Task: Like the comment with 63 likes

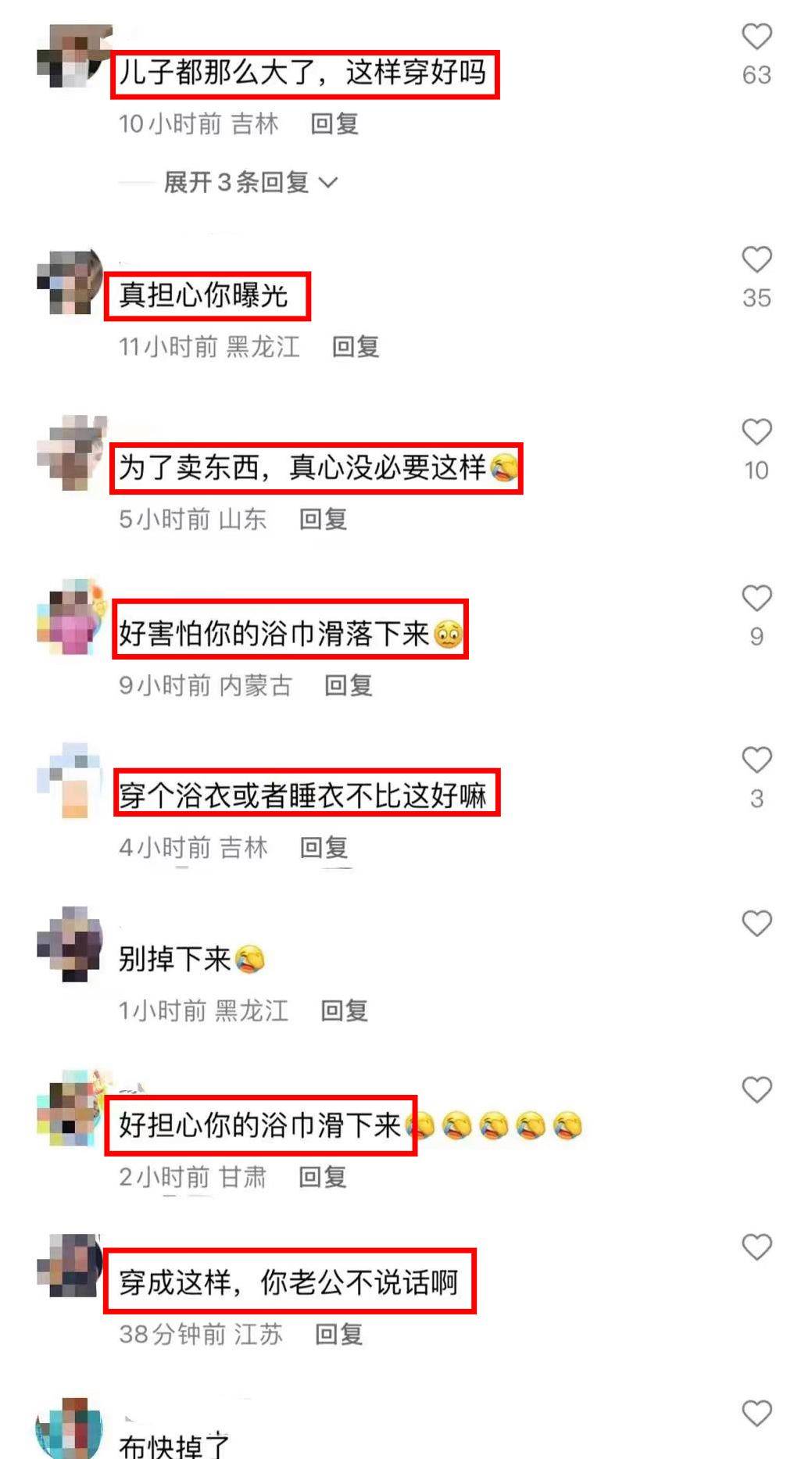Action: tap(757, 37)
